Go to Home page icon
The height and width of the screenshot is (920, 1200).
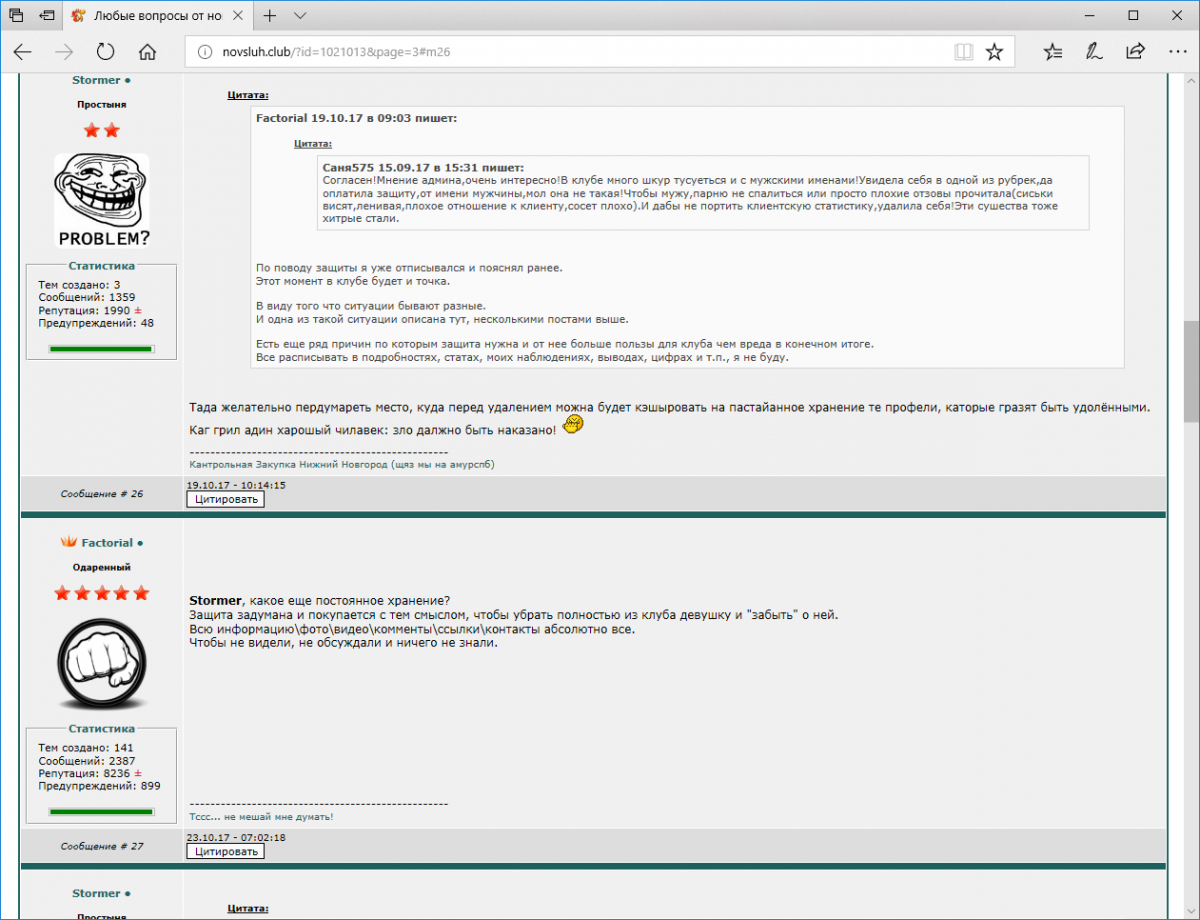pyautogui.click(x=147, y=52)
